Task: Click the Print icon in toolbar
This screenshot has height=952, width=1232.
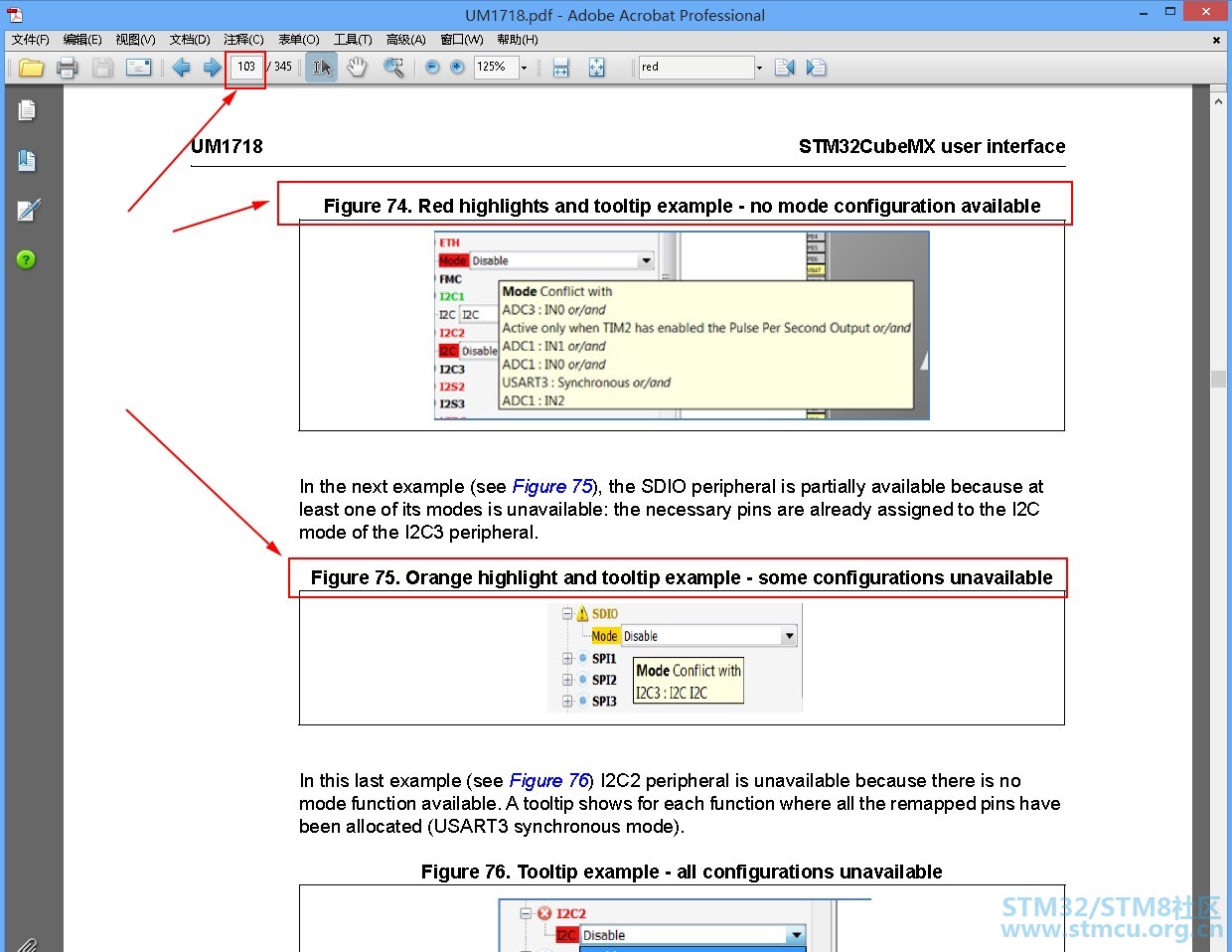Action: click(67, 68)
